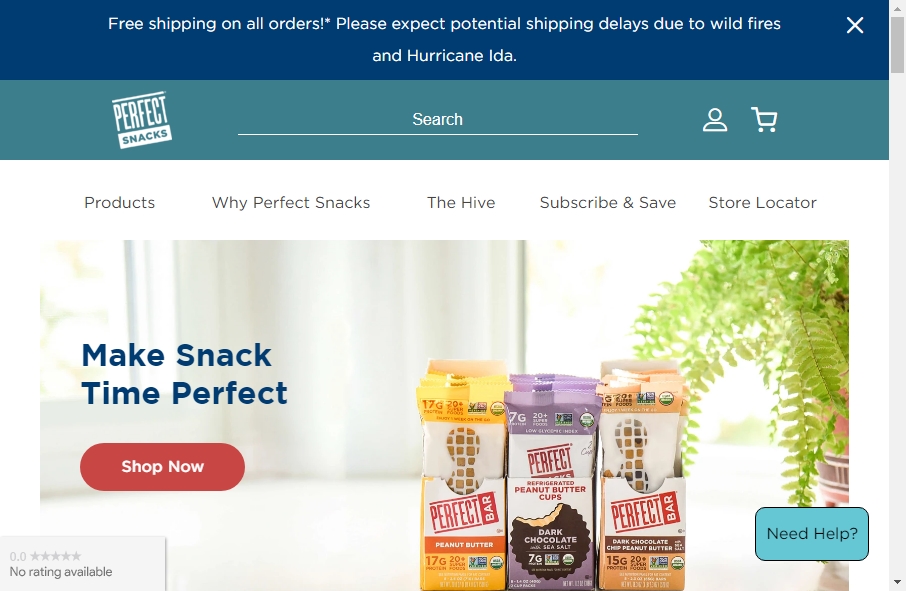Screen dimensions: 906x591
Task: Click the star rating widget
Action: point(45,556)
